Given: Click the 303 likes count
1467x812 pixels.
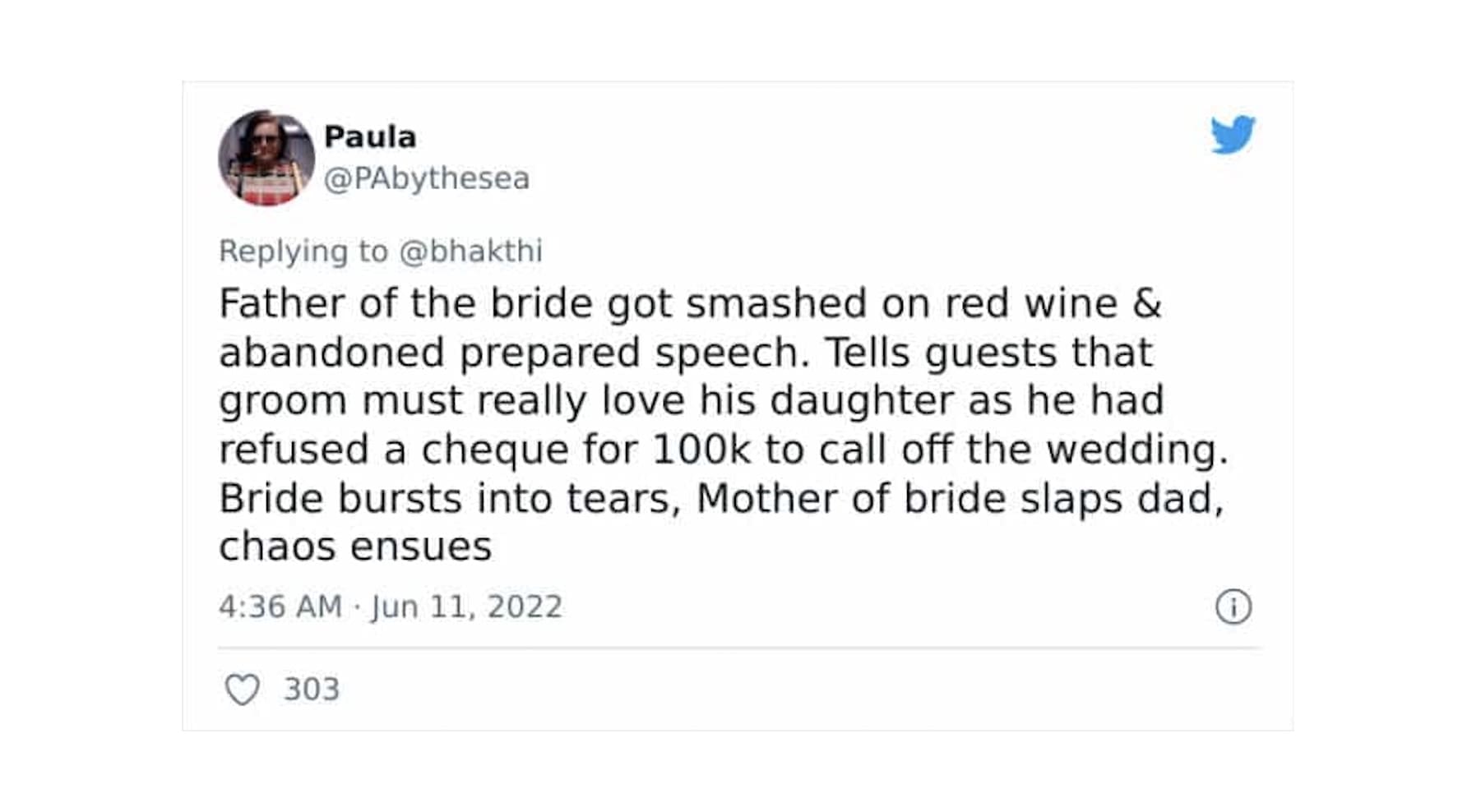Looking at the screenshot, I should point(311,690).
